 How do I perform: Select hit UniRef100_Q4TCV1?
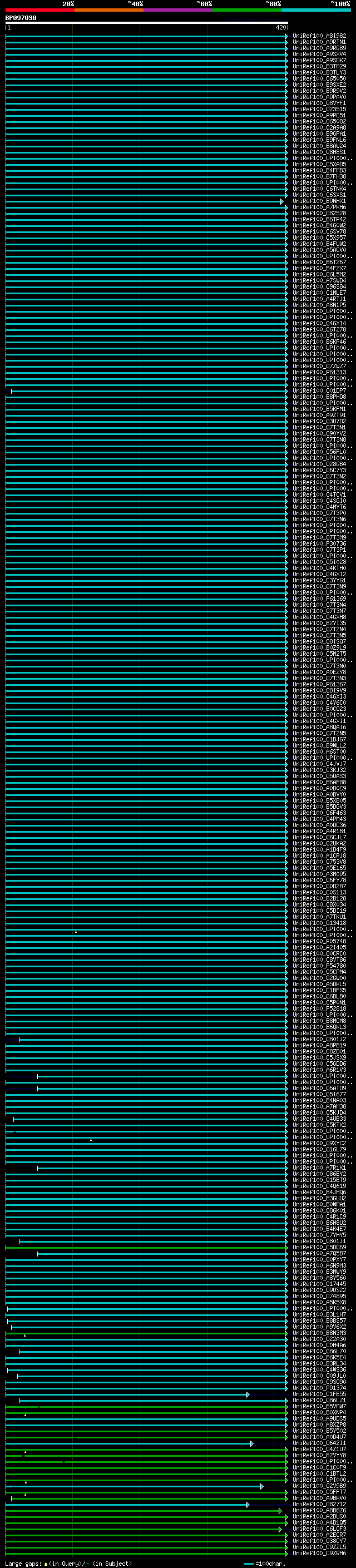(319, 495)
